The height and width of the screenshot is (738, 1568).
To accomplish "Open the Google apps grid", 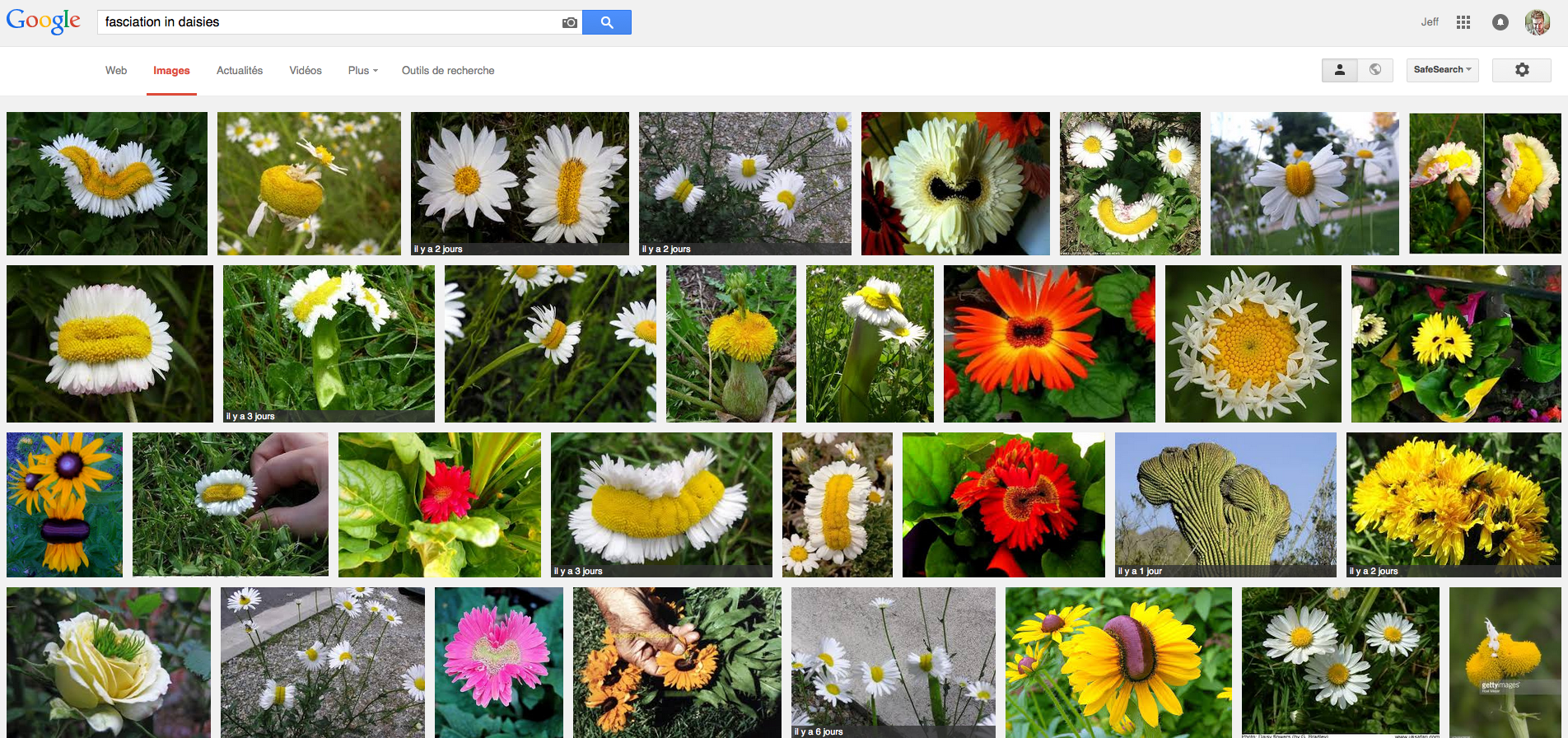I will coord(1463,22).
